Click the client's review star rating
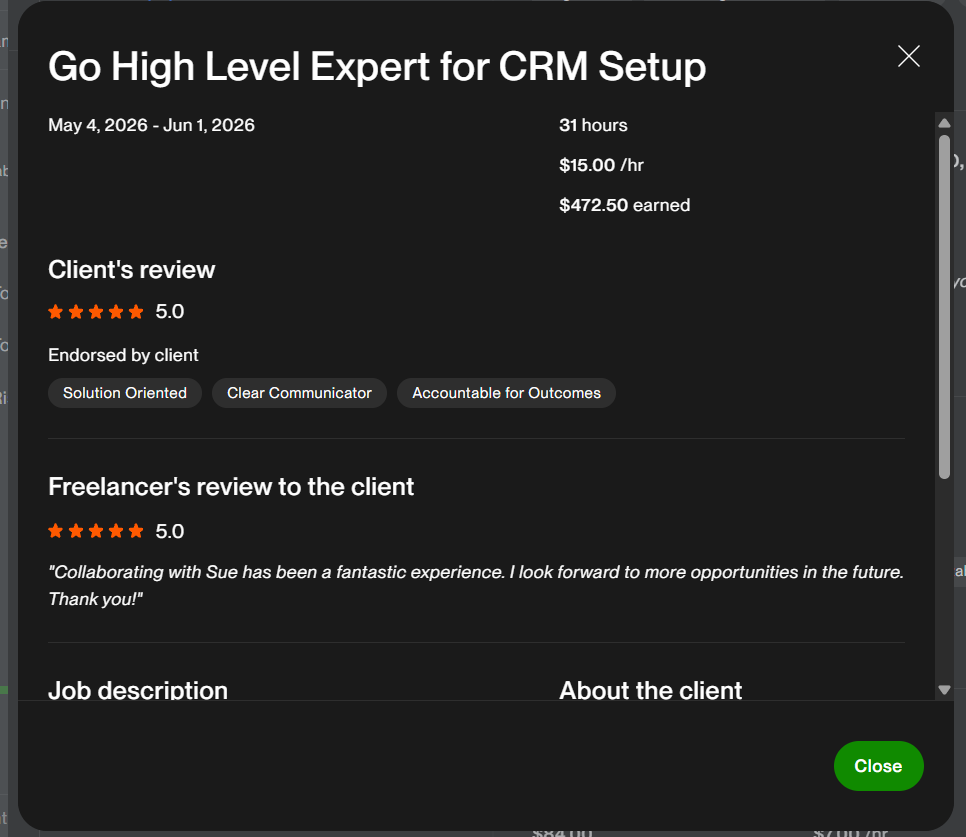This screenshot has height=837, width=966. click(x=96, y=312)
